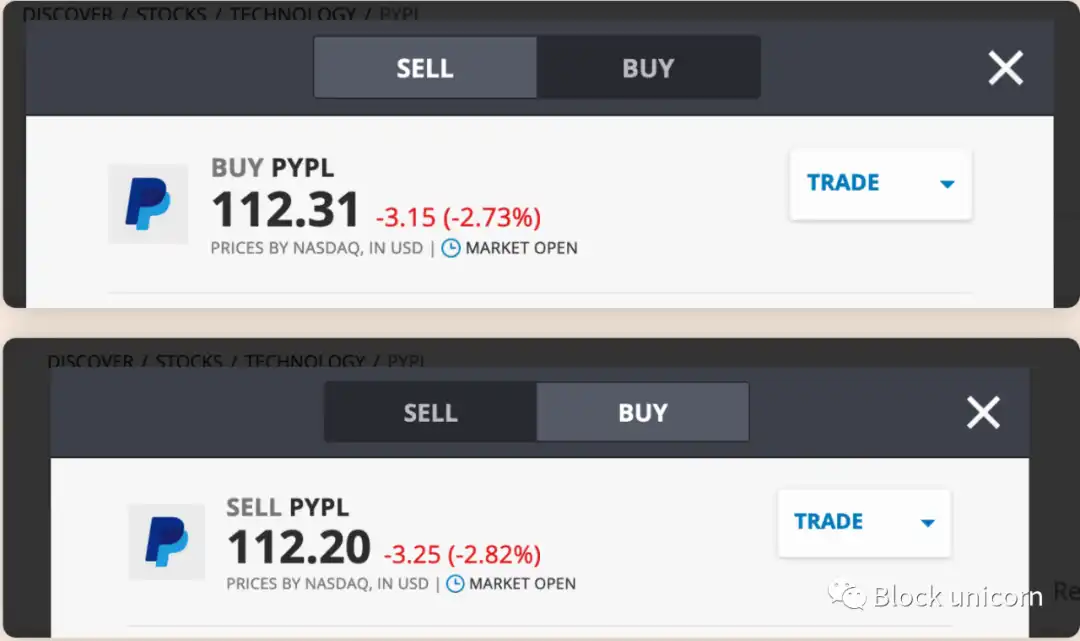Open TECHNOLOGY breadcrumb in upper panel
Screen dimensions: 1080x641
[x=293, y=14]
